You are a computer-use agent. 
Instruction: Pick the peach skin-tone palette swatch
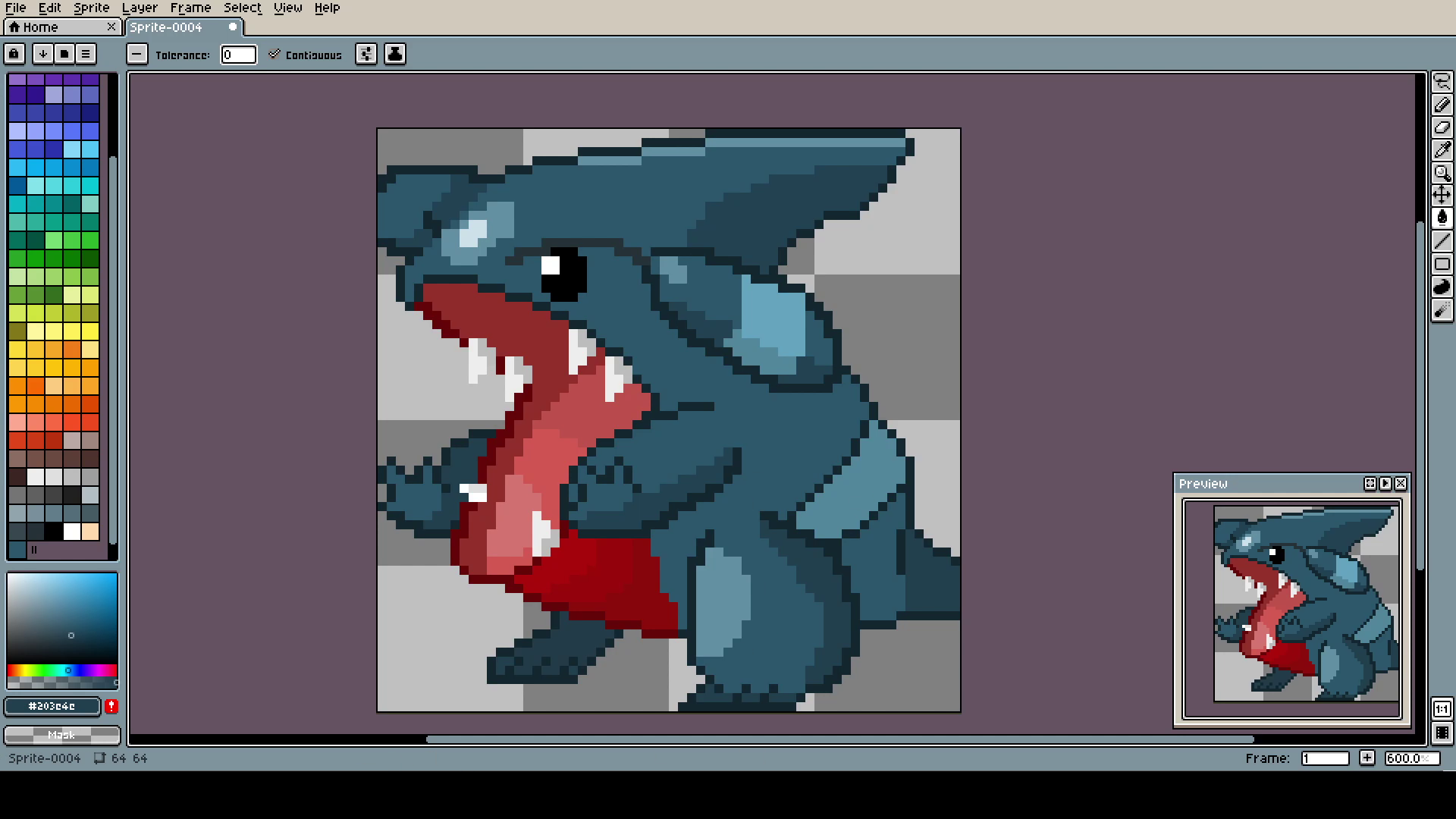90,532
